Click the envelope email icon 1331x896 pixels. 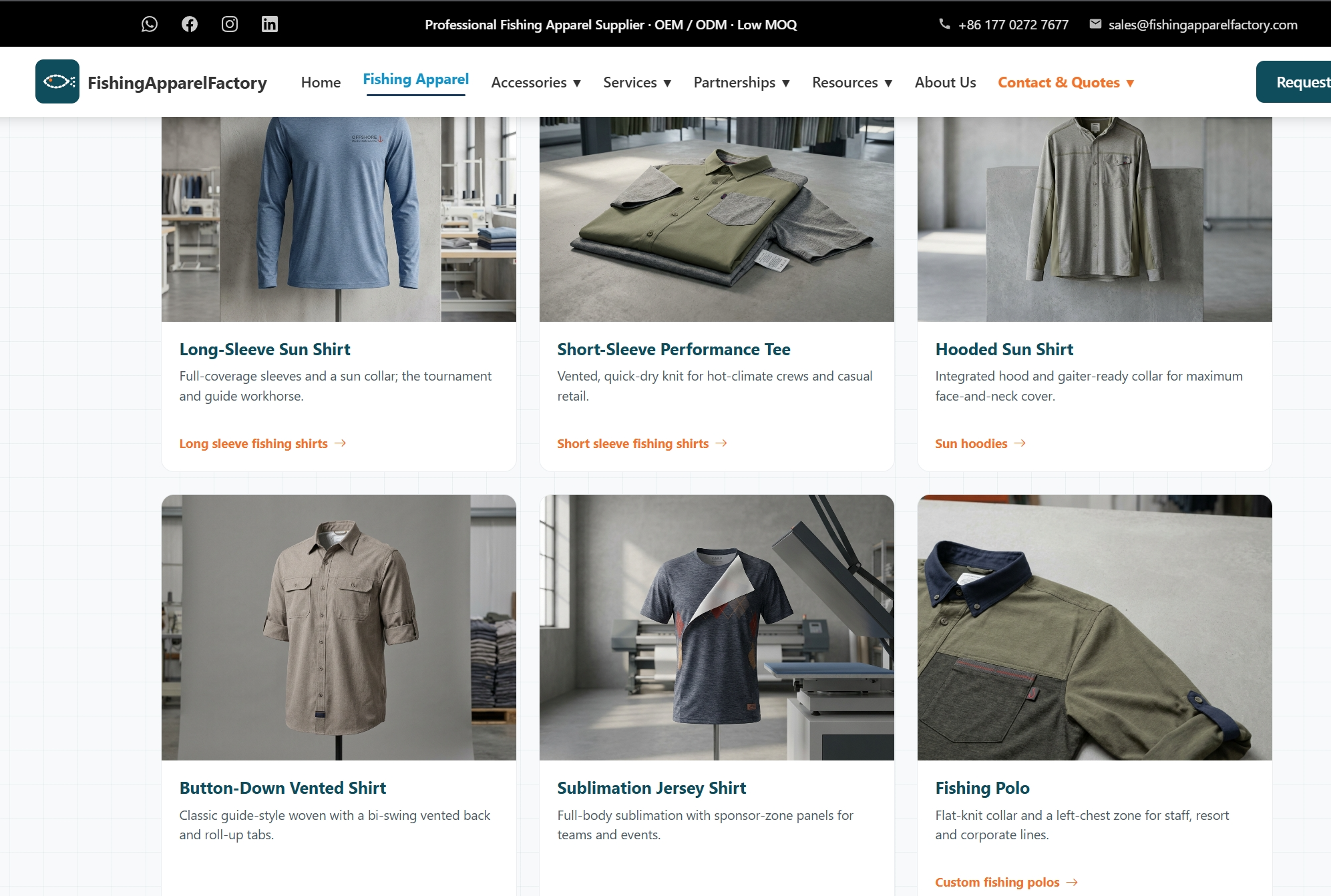(x=1095, y=24)
